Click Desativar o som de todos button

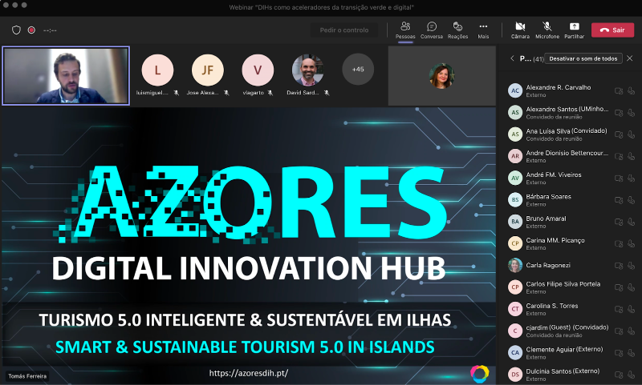tap(583, 59)
